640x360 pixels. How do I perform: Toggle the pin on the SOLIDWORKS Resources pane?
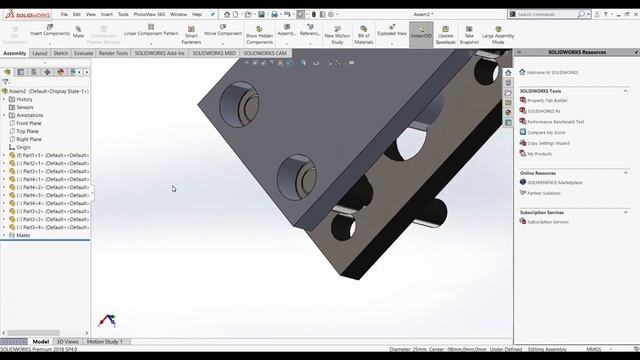pos(636,52)
